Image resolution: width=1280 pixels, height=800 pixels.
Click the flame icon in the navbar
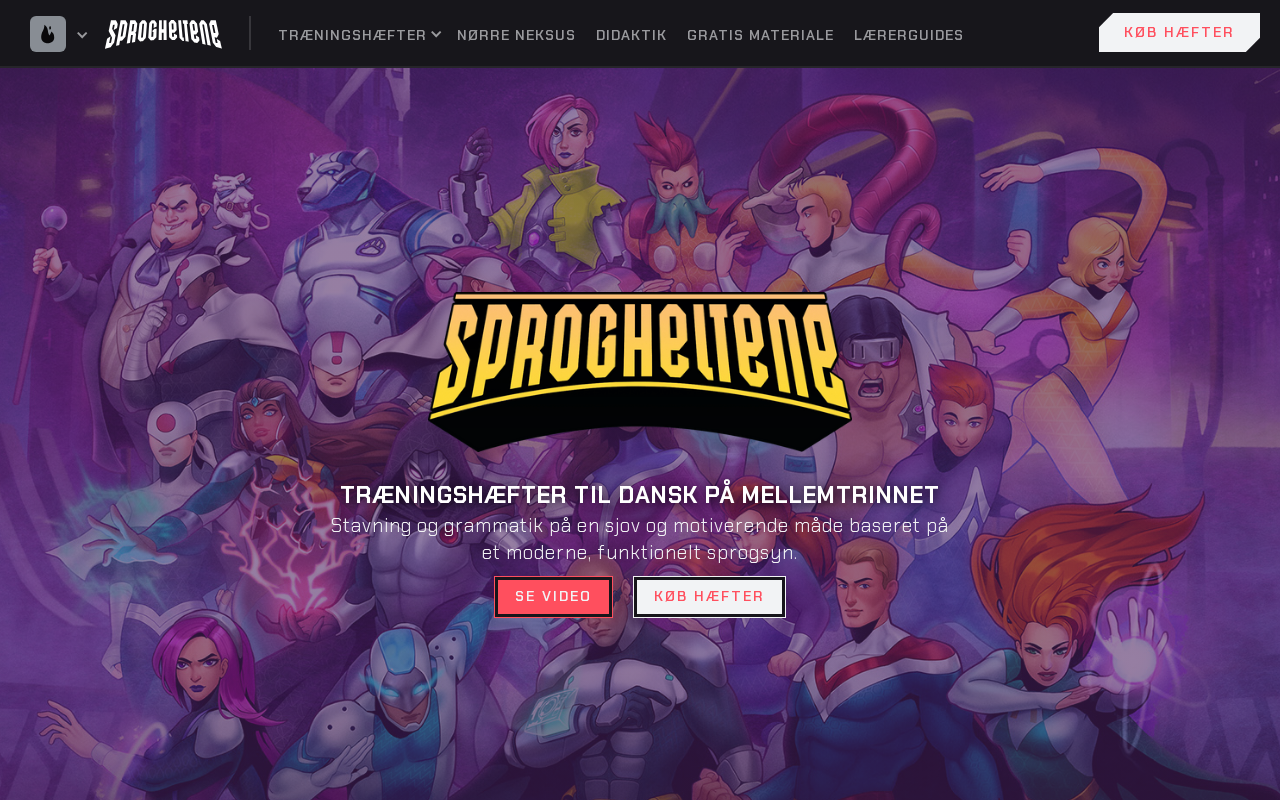pyautogui.click(x=48, y=34)
